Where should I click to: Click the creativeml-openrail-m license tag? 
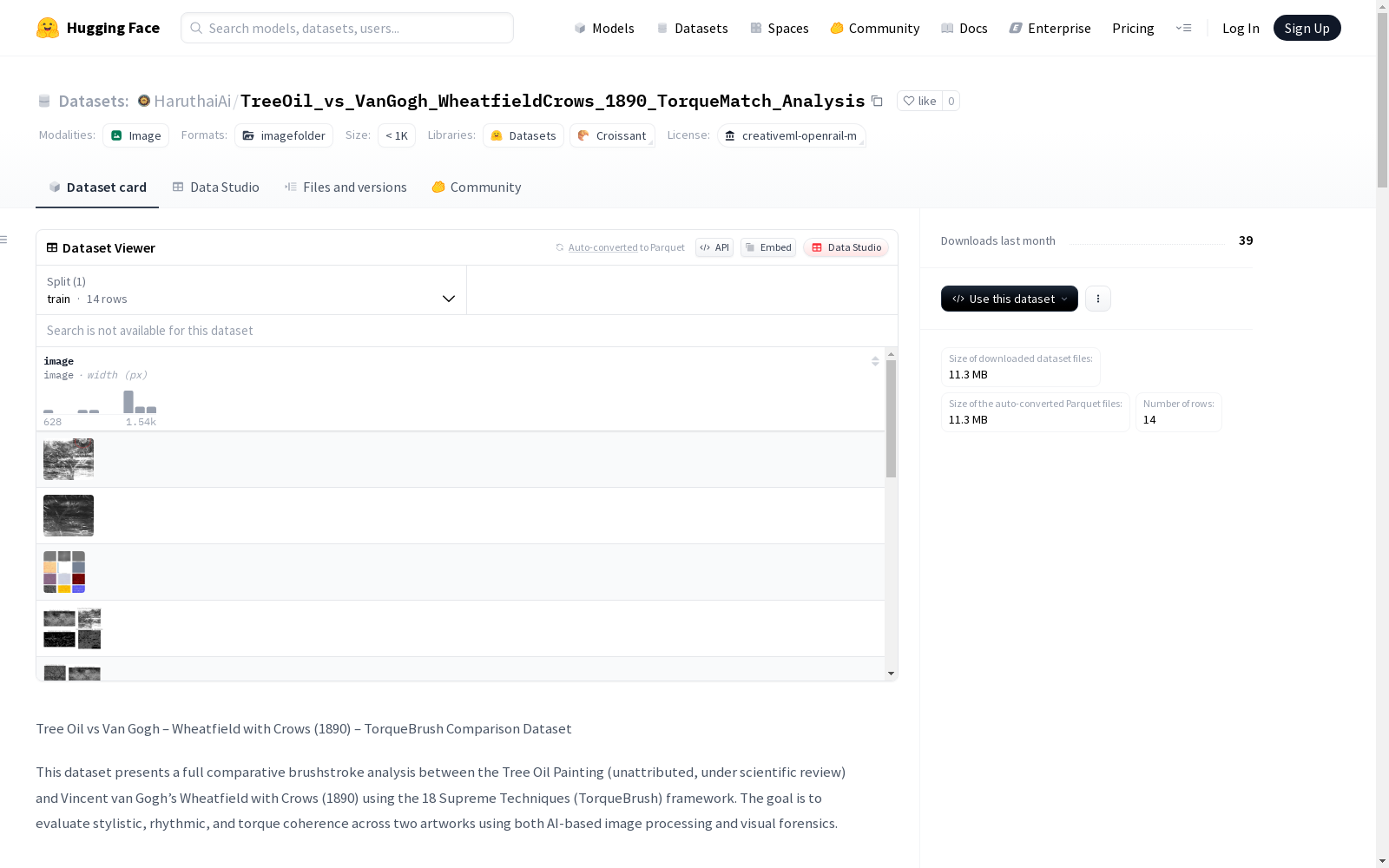tap(791, 135)
